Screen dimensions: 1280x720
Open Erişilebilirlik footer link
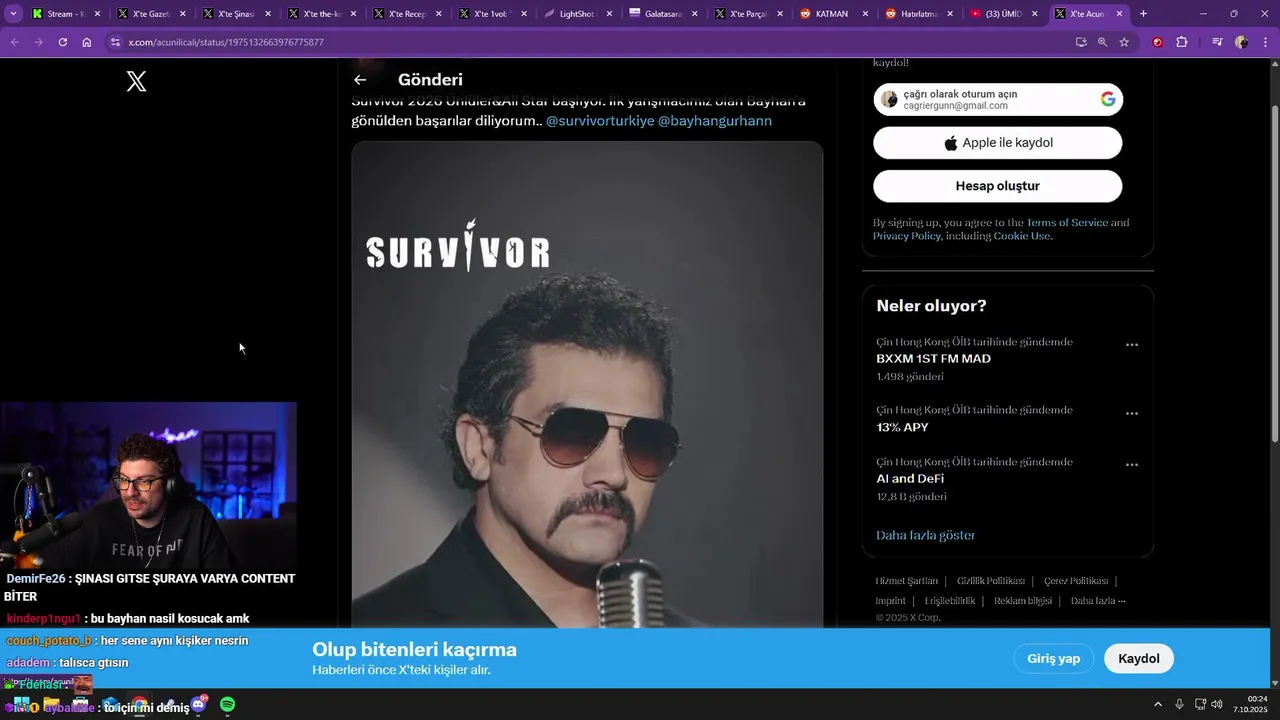(950, 601)
